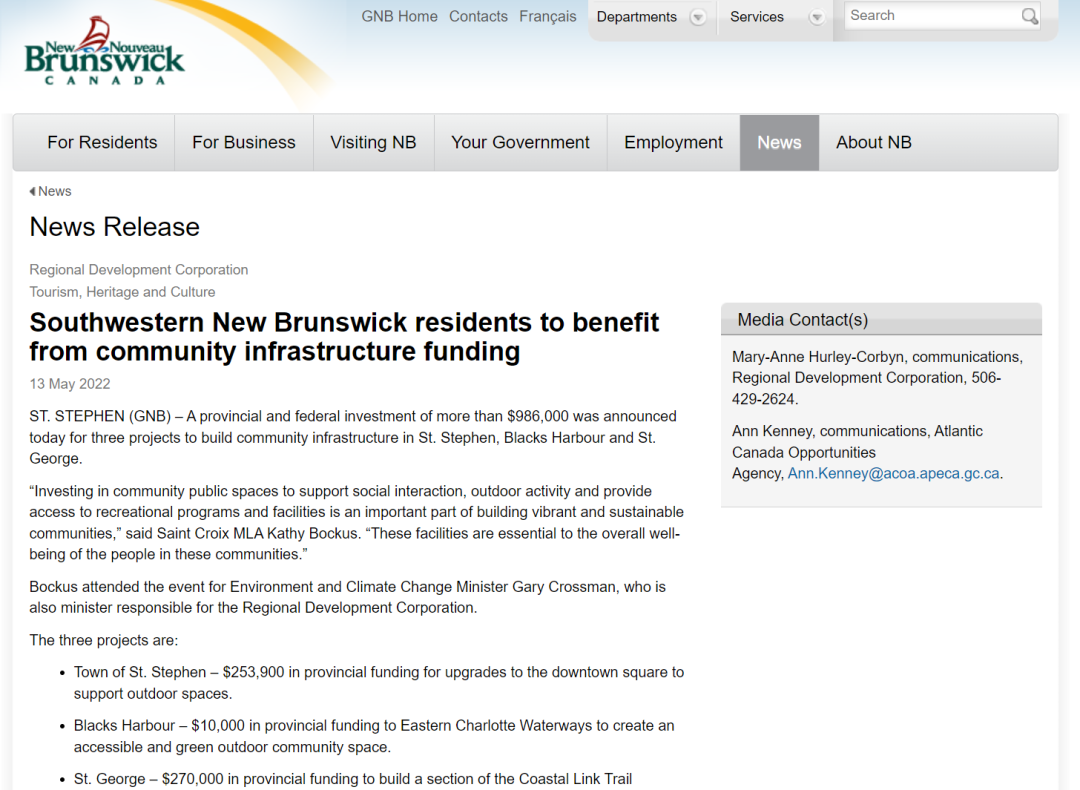Click the back arrow beside News breadcrumb
Screen dimensions: 1080x790
pos(32,191)
